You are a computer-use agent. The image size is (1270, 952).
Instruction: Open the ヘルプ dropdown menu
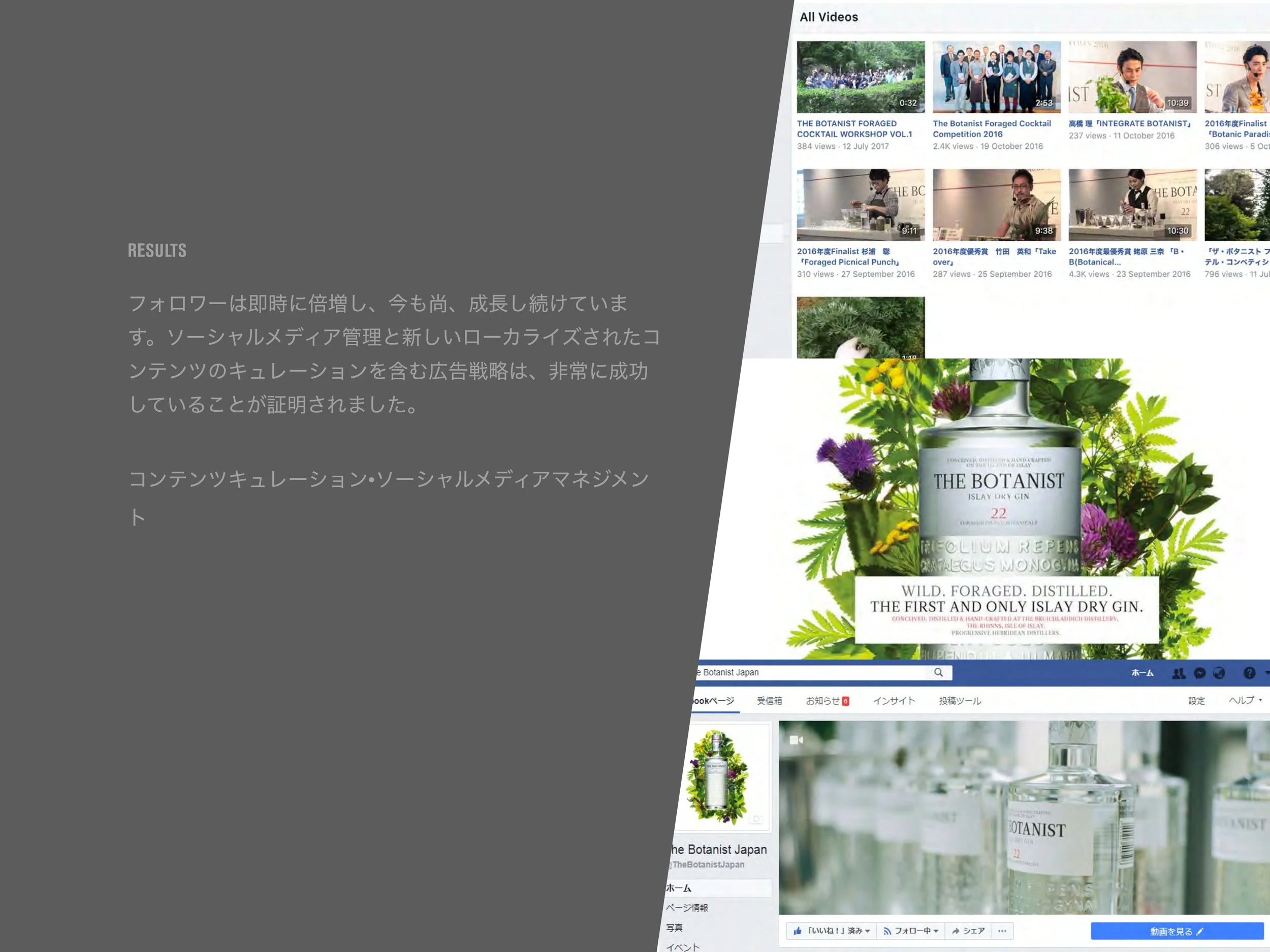1242,701
